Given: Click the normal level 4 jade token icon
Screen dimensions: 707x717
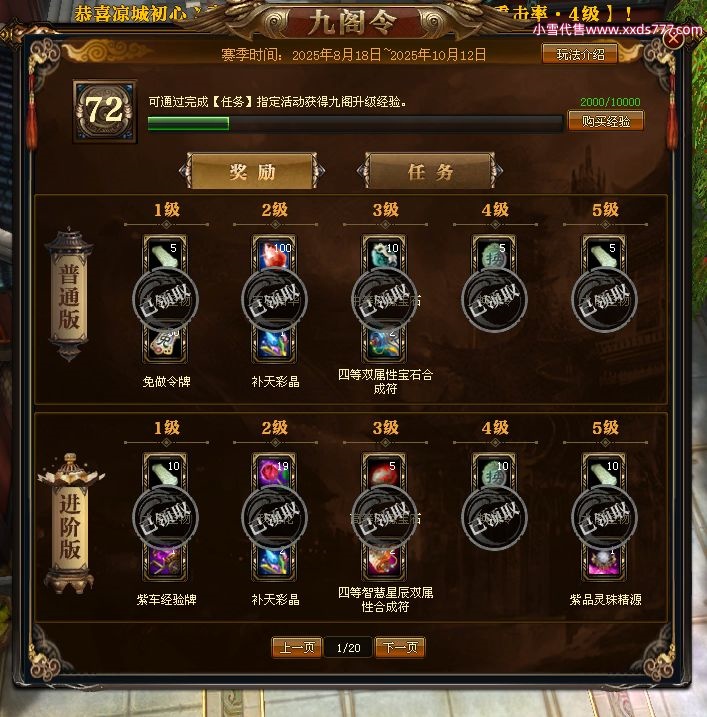Looking at the screenshot, I should [x=494, y=254].
